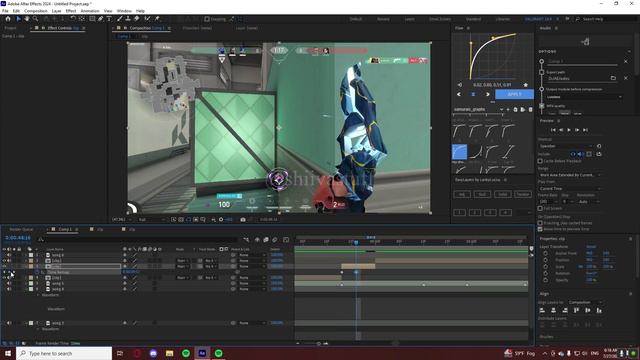Toggle audio inclusion in Preview panel

coord(580,154)
